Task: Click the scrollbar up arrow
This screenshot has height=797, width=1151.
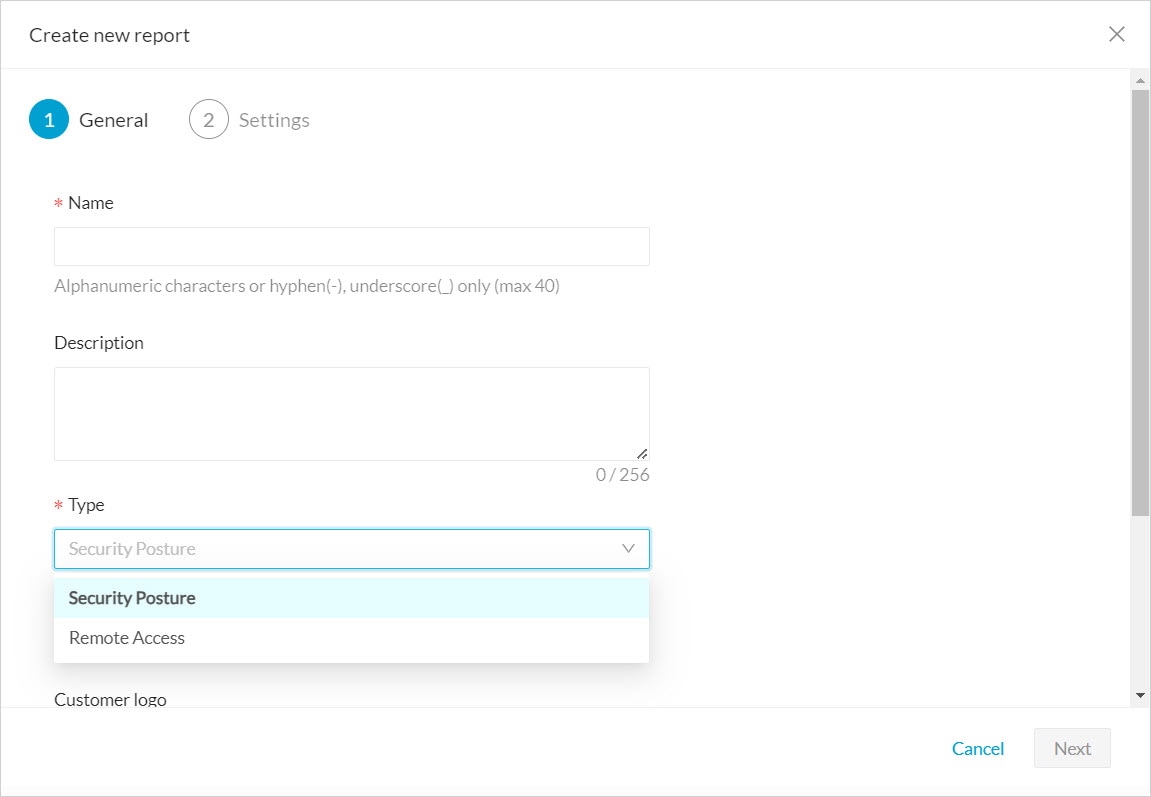Action: (x=1140, y=78)
